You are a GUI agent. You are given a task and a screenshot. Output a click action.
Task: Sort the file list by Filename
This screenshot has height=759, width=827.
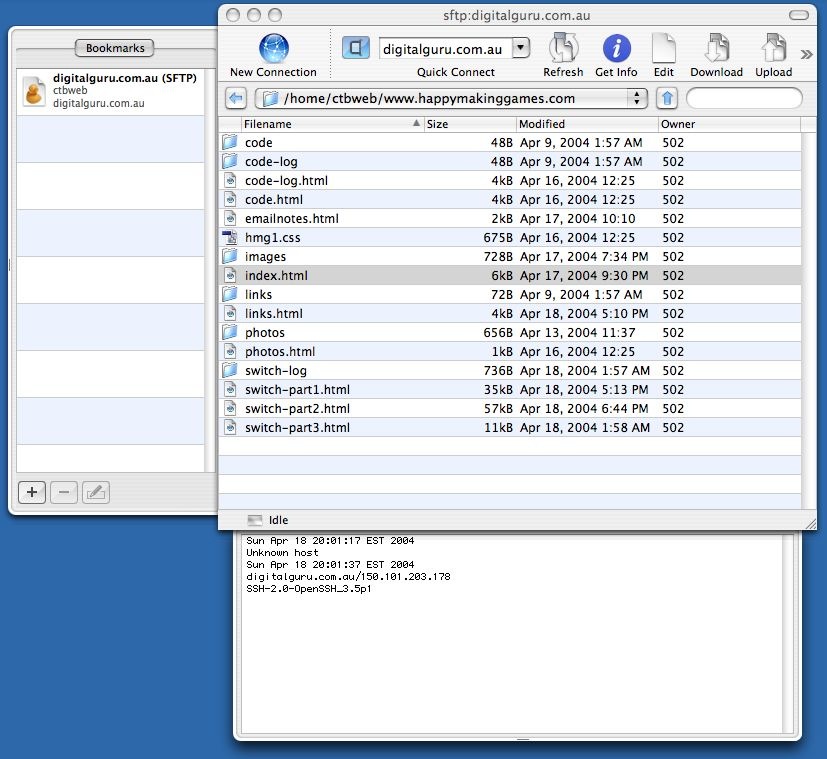(332, 124)
